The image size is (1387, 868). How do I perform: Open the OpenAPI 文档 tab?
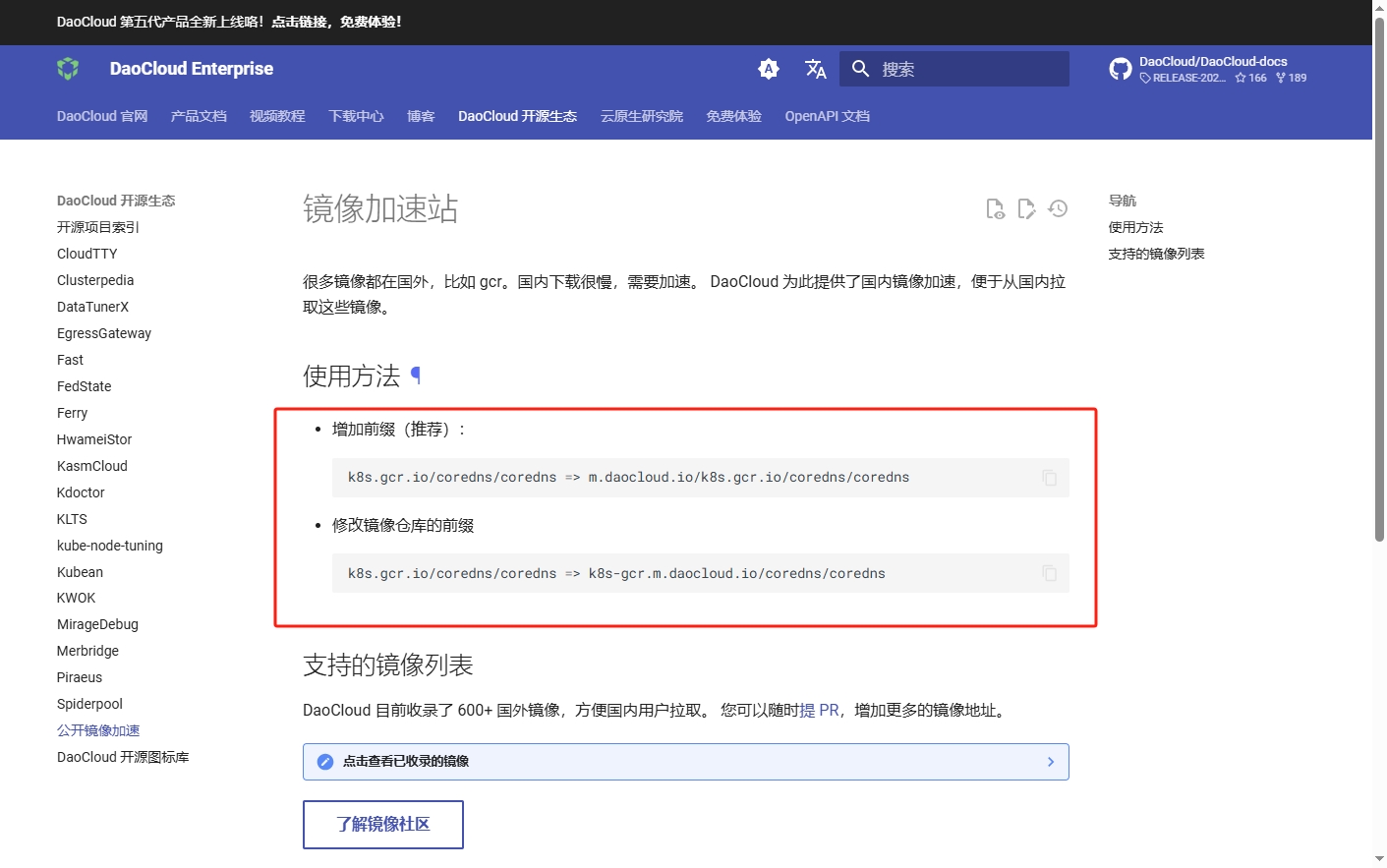point(827,116)
